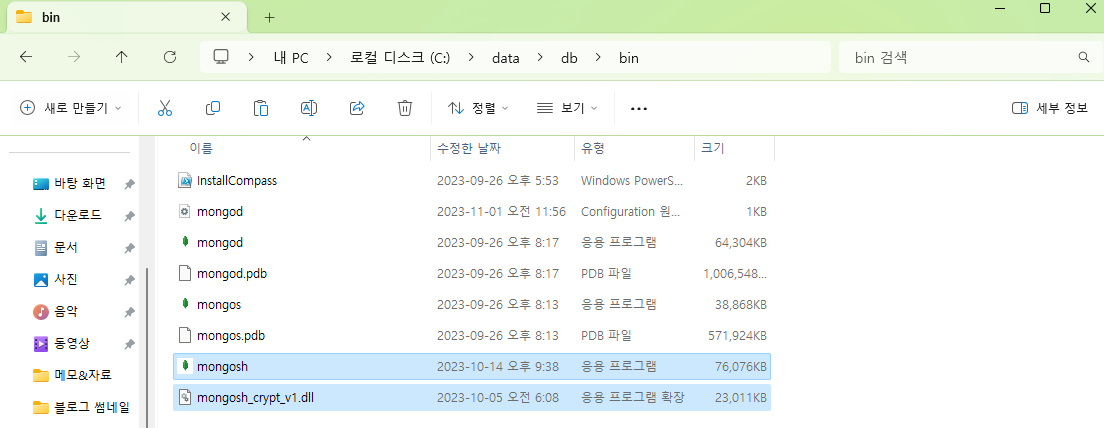Click the mongos.pdb file icon
Screen dimensions: 1104x428
(184, 335)
